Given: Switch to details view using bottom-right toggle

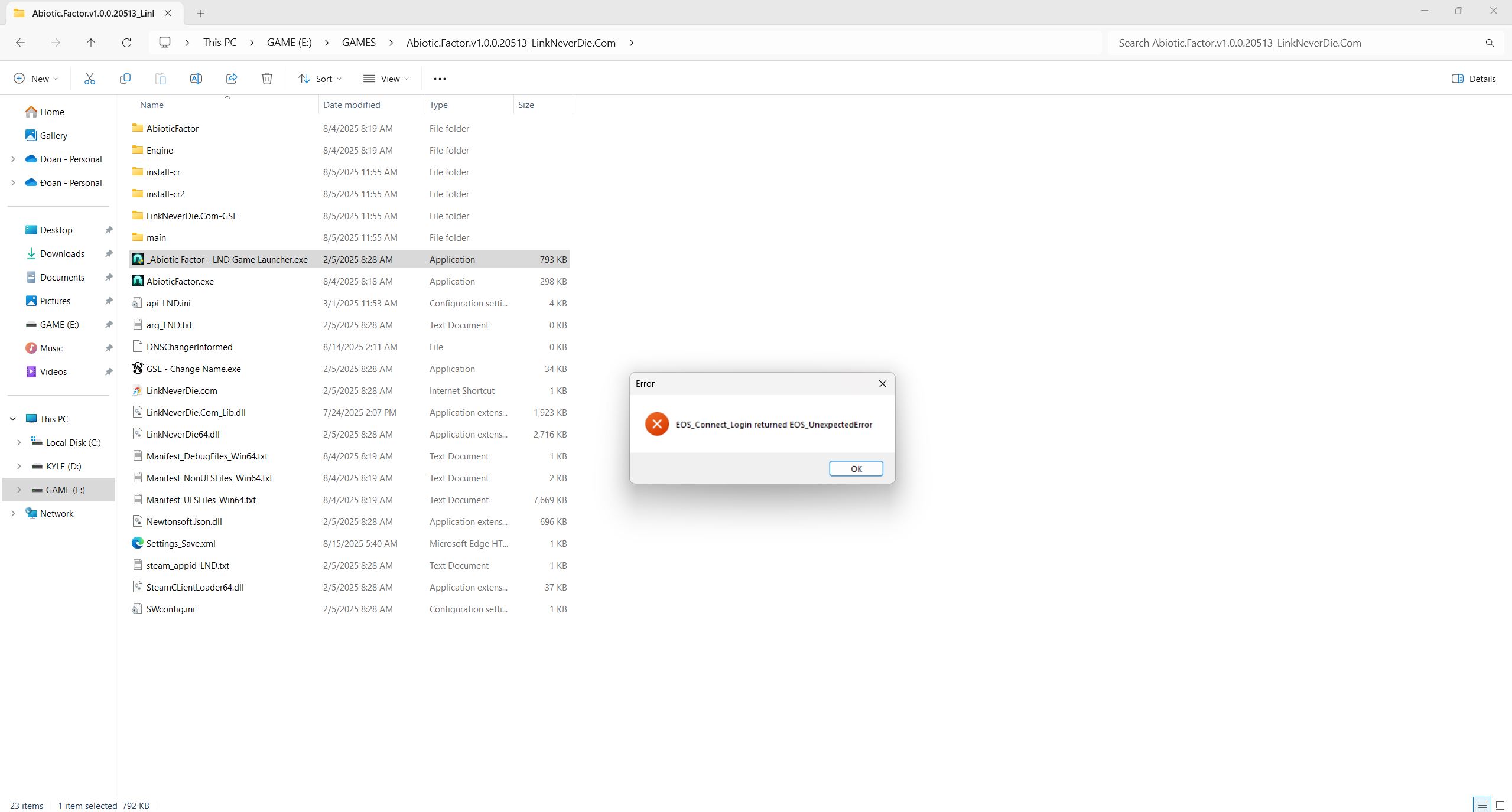Looking at the screenshot, I should pos(1481,804).
